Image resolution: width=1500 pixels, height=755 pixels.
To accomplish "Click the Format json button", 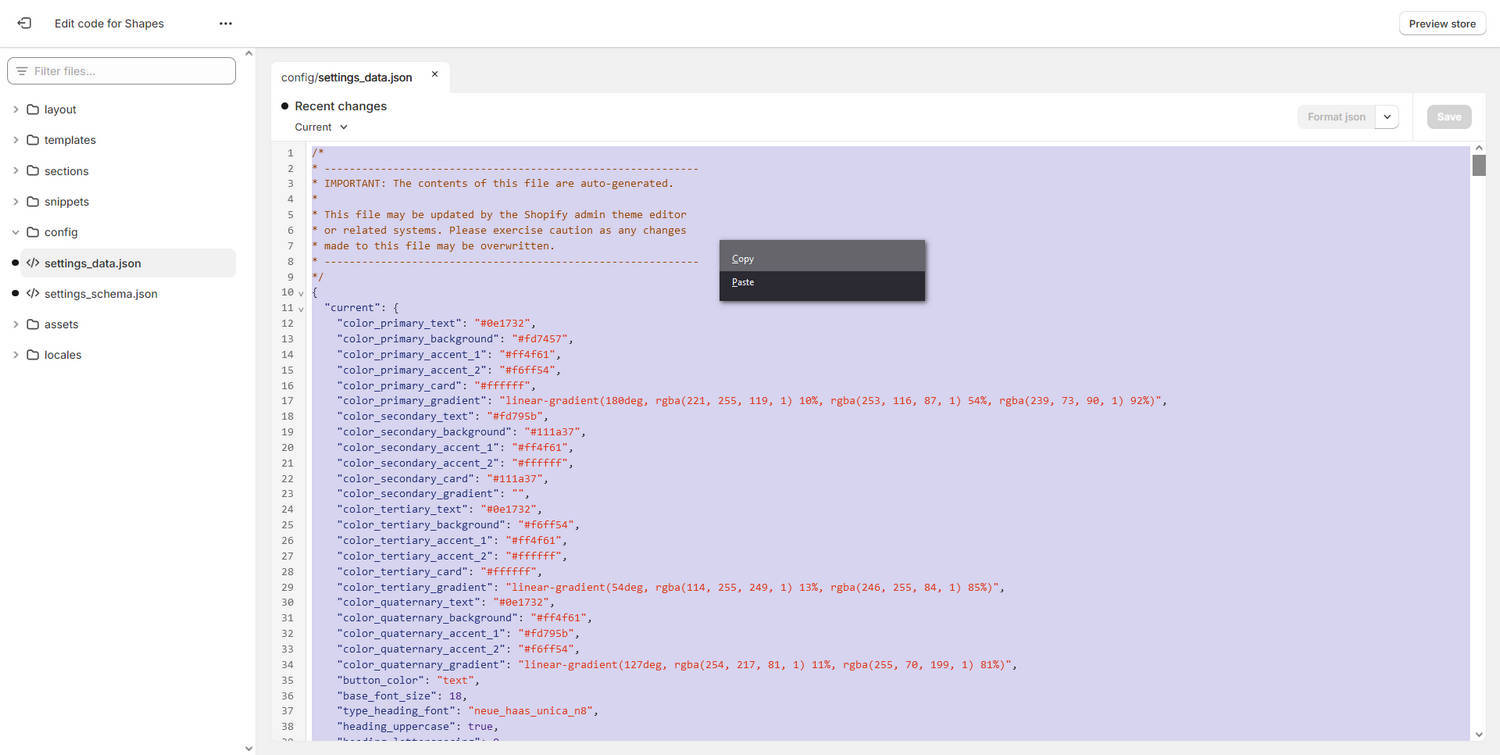I will (x=1336, y=117).
